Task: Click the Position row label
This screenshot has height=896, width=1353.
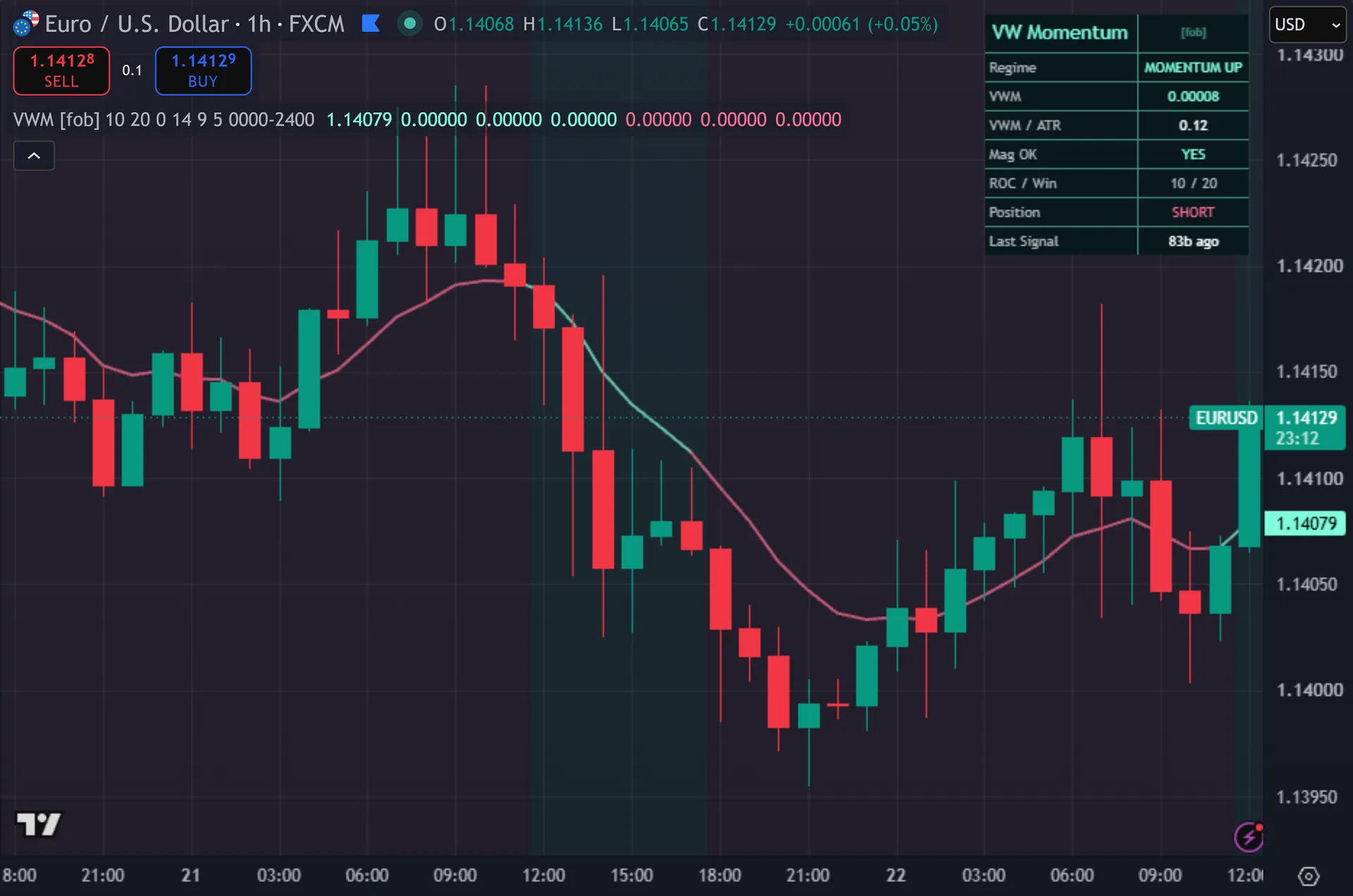Action: 1014,212
